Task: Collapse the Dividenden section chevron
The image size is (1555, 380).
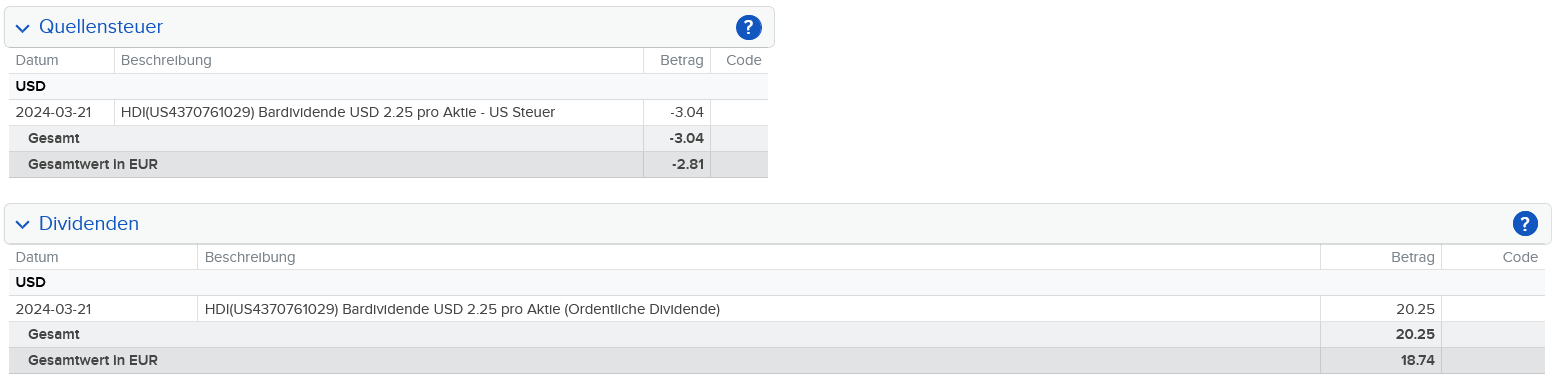Action: tap(23, 224)
